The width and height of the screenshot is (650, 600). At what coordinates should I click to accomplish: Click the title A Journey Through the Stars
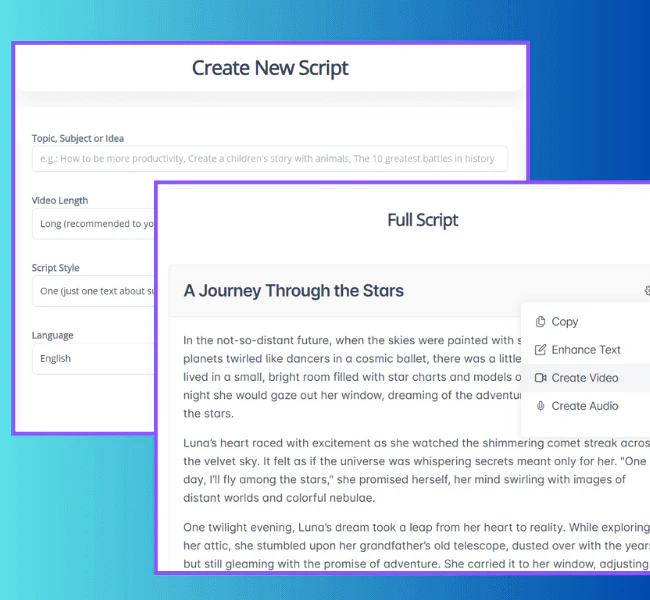[x=294, y=291]
